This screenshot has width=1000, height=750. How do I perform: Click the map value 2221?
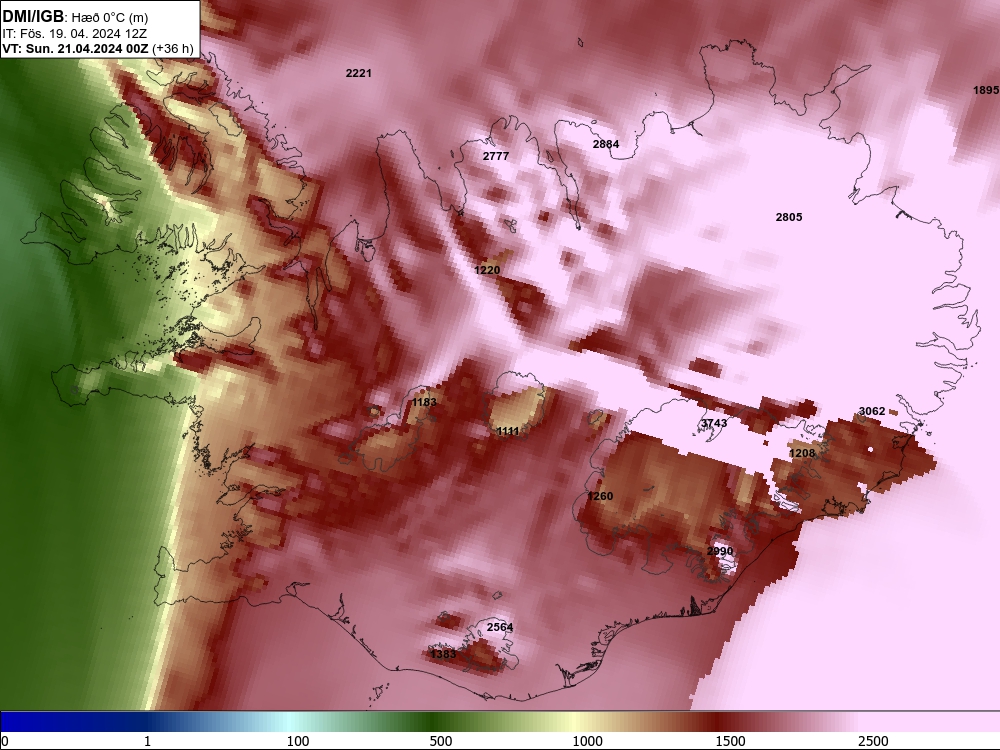click(x=358, y=73)
